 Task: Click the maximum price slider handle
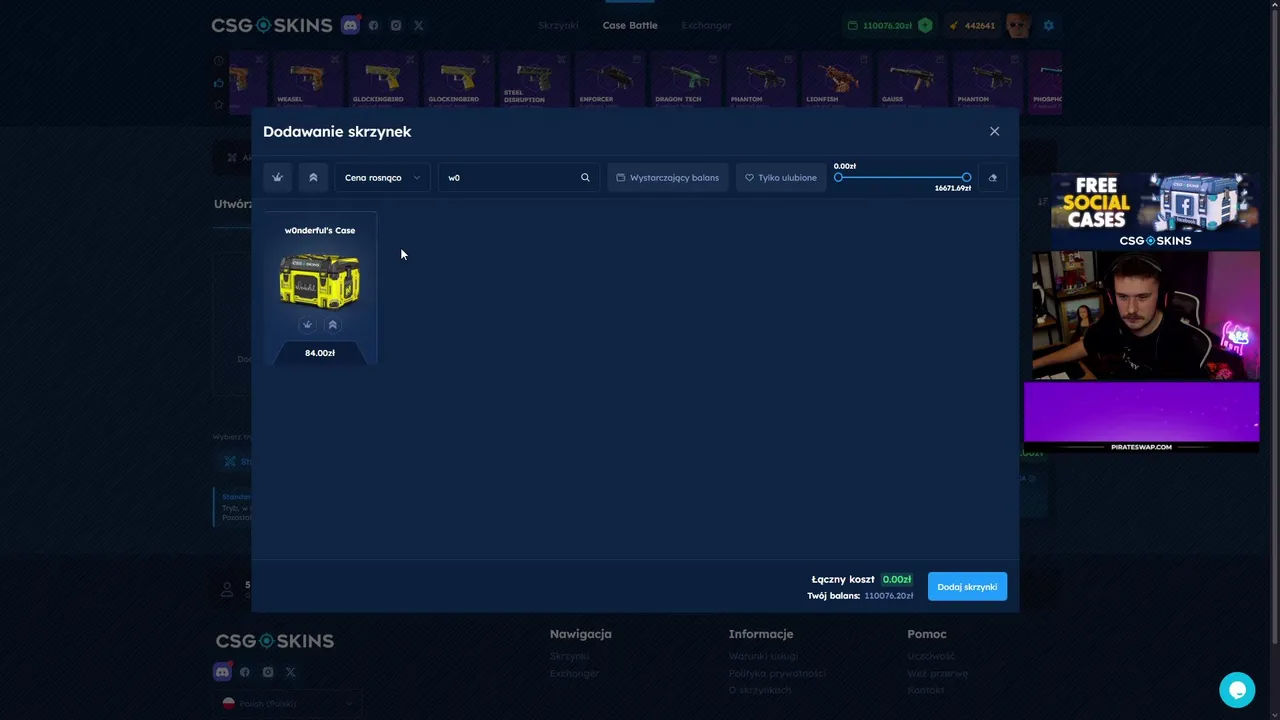[x=966, y=177]
